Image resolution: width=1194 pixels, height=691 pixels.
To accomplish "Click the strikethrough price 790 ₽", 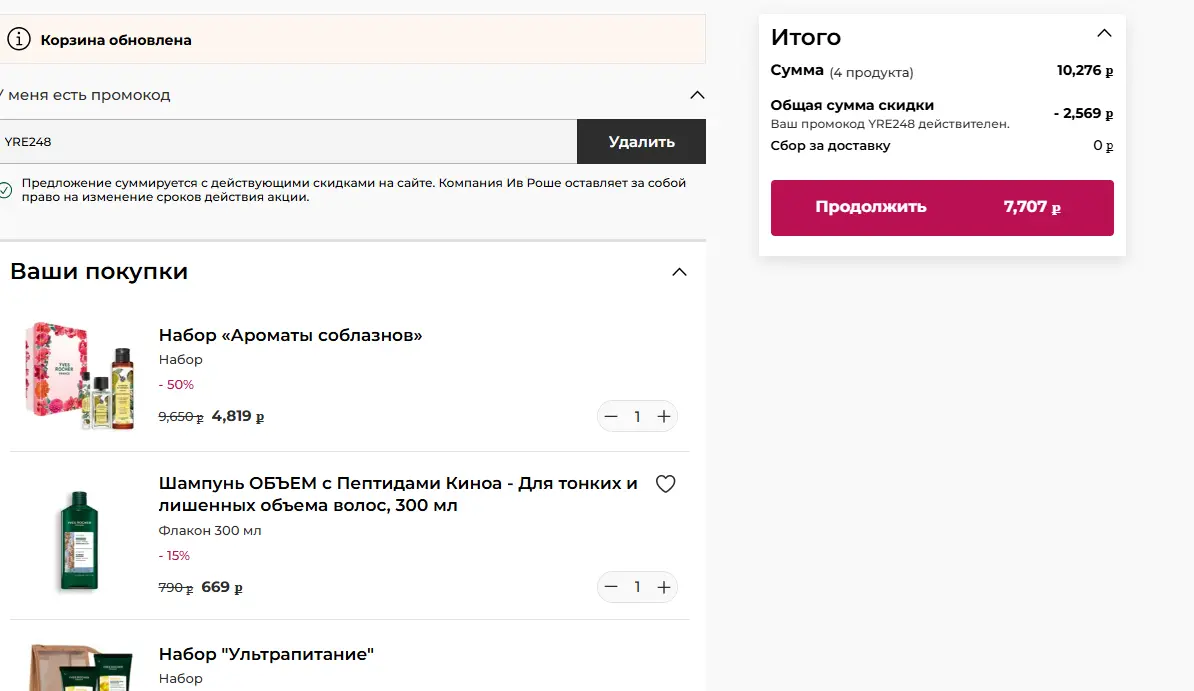I will (176, 588).
